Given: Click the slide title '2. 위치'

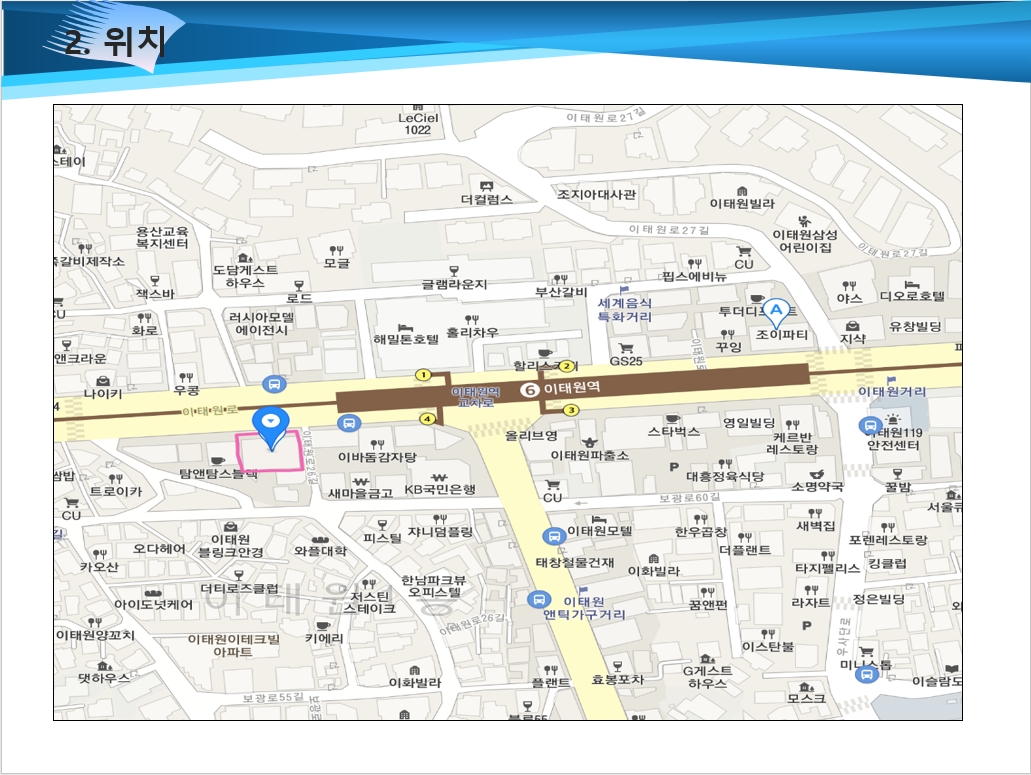Looking at the screenshot, I should click(x=115, y=42).
